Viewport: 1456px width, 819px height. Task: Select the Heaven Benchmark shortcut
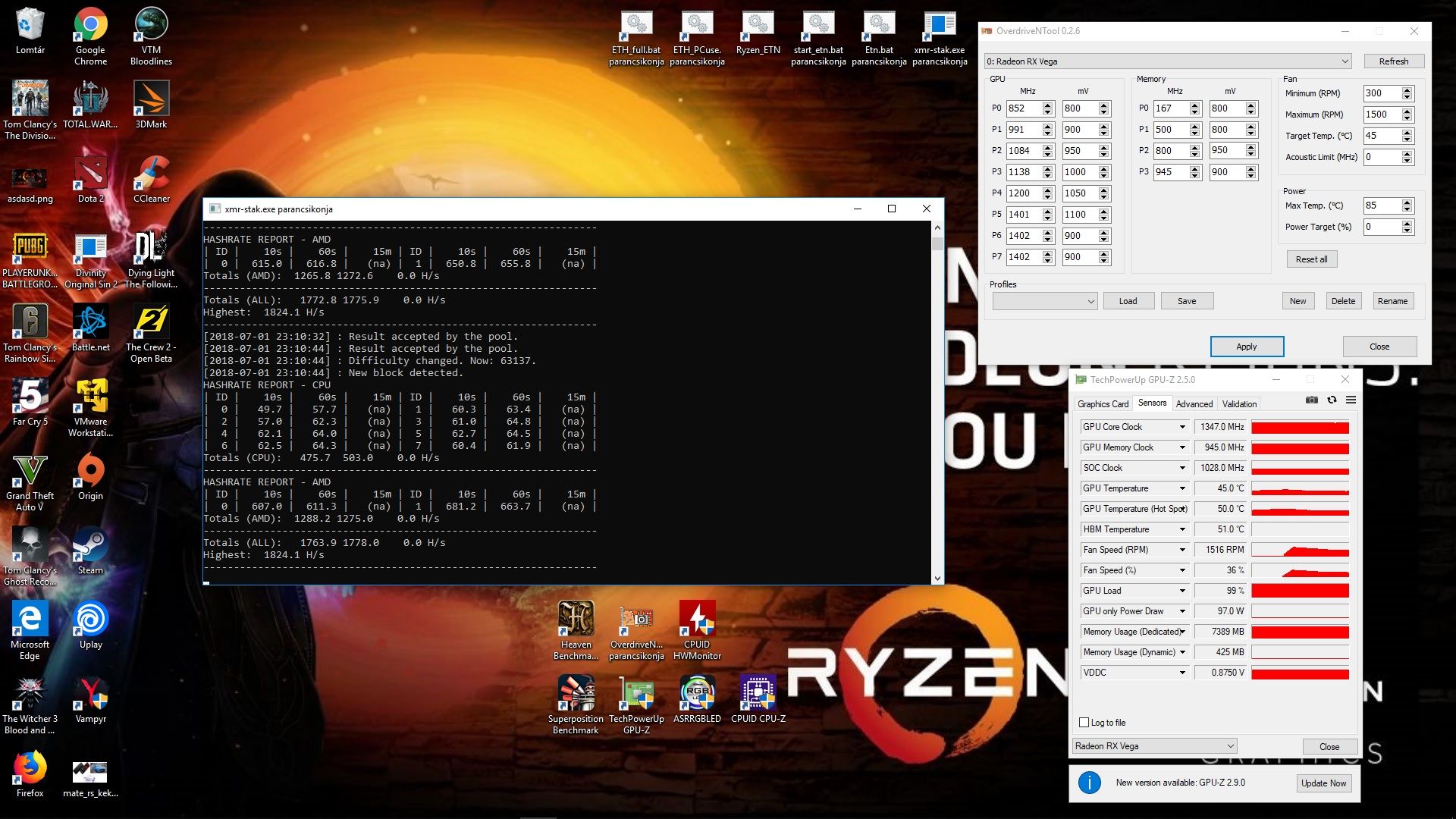click(x=576, y=631)
